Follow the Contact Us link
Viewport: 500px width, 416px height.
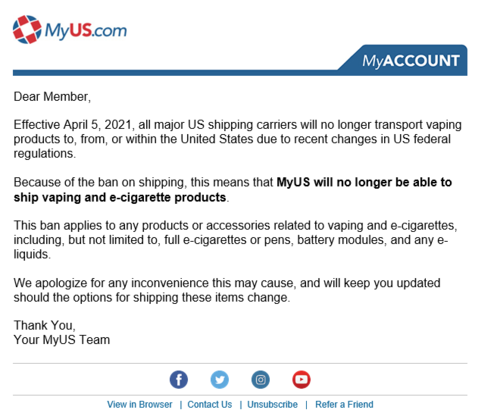pos(210,404)
